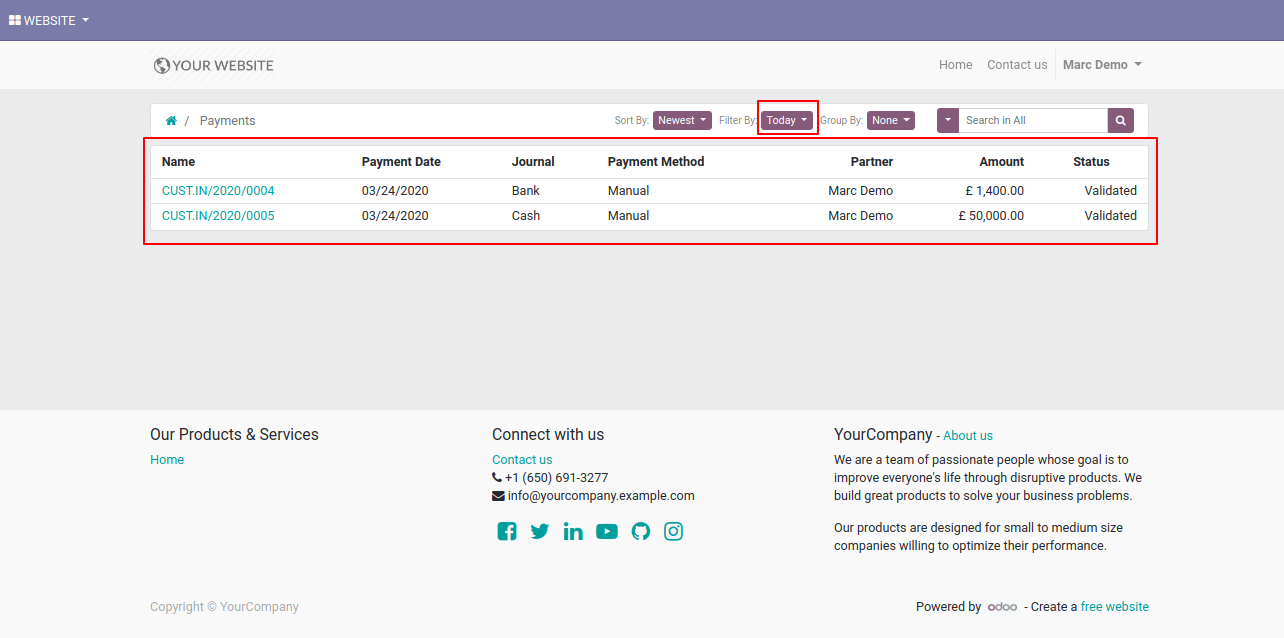Viewport: 1284px width, 638px height.
Task: Open the Twitter social icon
Action: pos(540,532)
